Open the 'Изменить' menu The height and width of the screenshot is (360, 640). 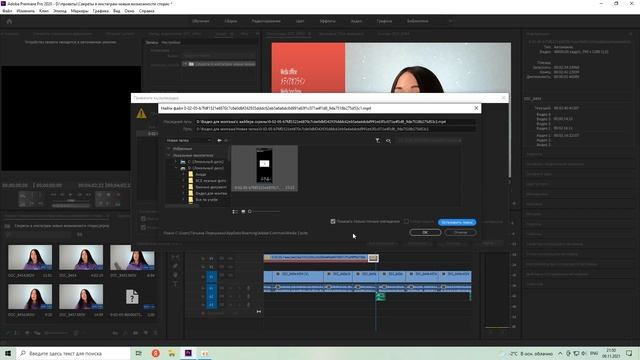click(x=25, y=11)
